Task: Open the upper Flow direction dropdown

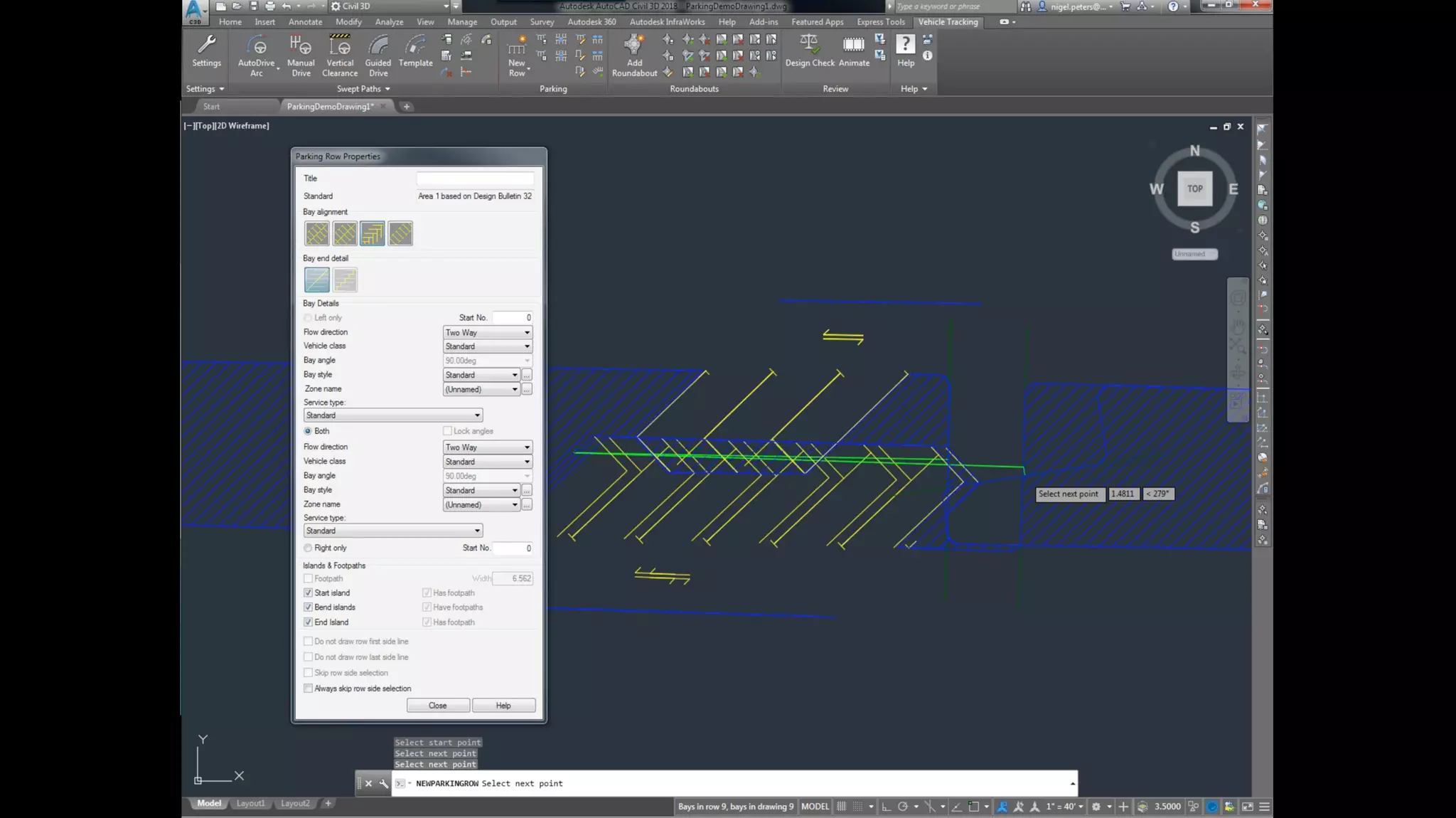Action: click(x=487, y=332)
